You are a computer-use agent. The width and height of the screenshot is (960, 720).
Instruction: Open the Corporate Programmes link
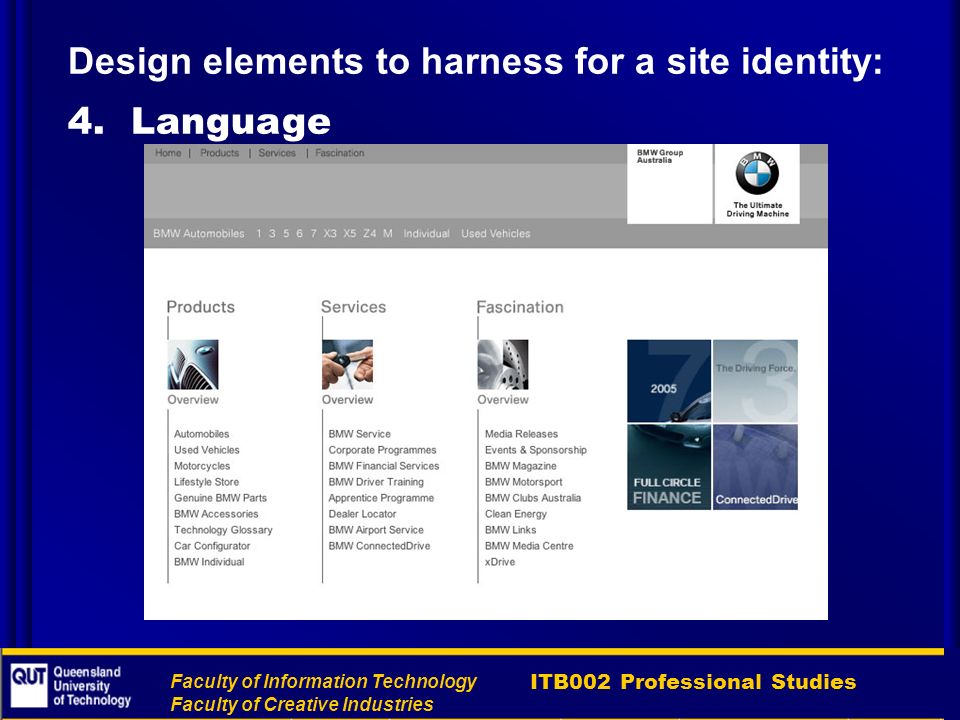coord(383,450)
